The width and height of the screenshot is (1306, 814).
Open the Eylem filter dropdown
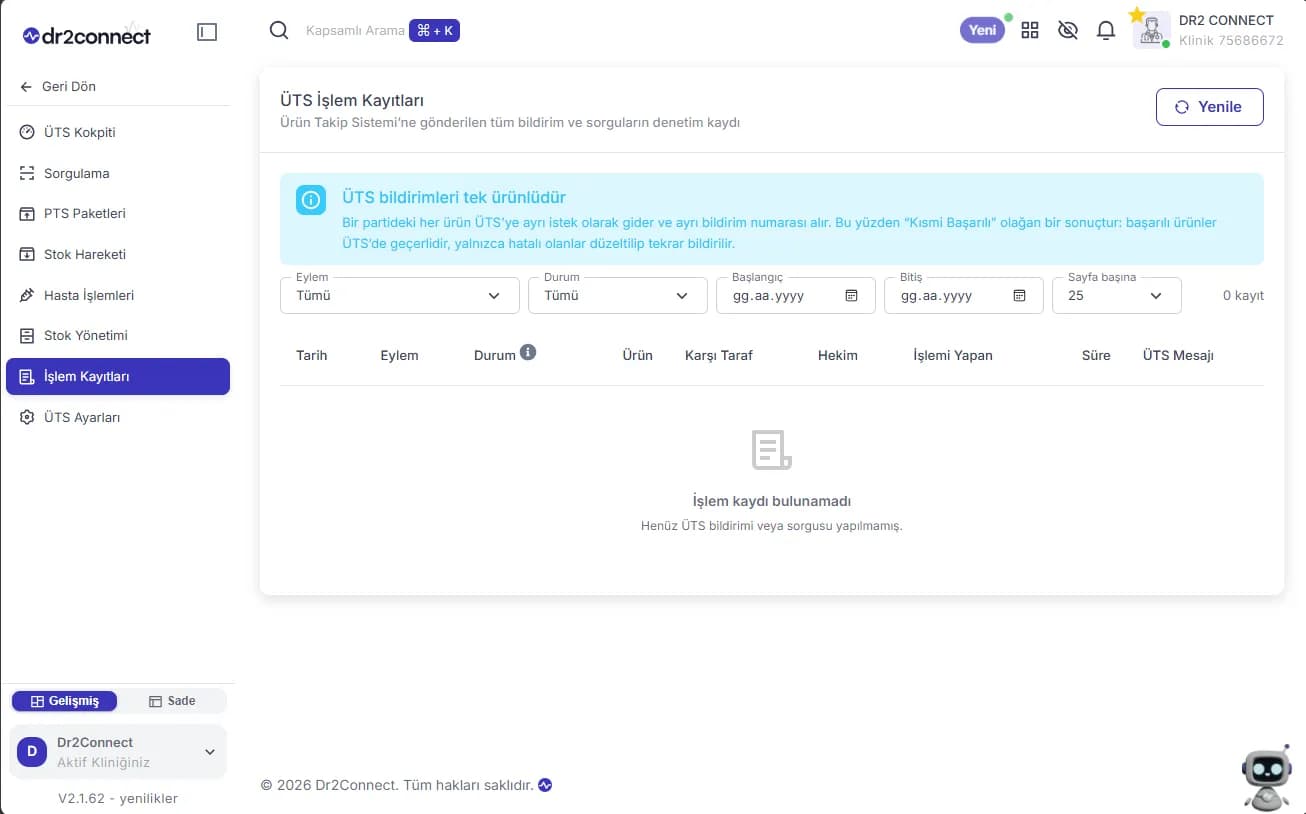pyautogui.click(x=400, y=295)
